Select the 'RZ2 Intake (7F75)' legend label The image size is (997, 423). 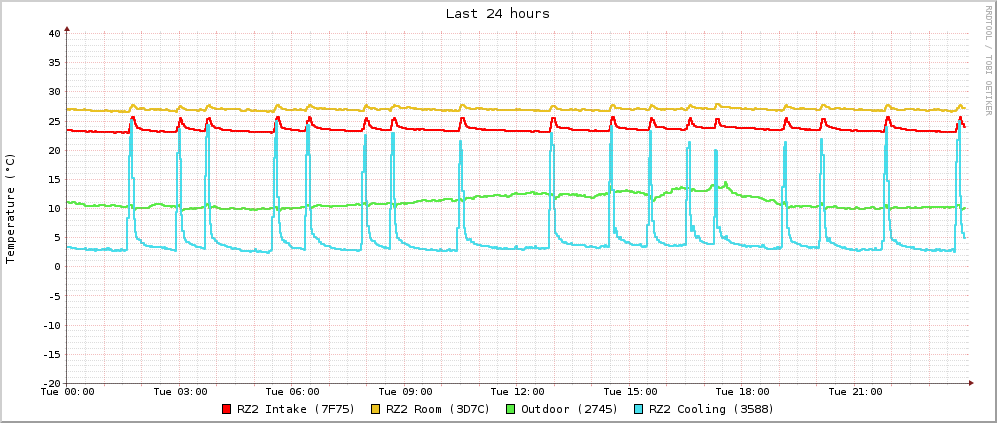(x=296, y=410)
